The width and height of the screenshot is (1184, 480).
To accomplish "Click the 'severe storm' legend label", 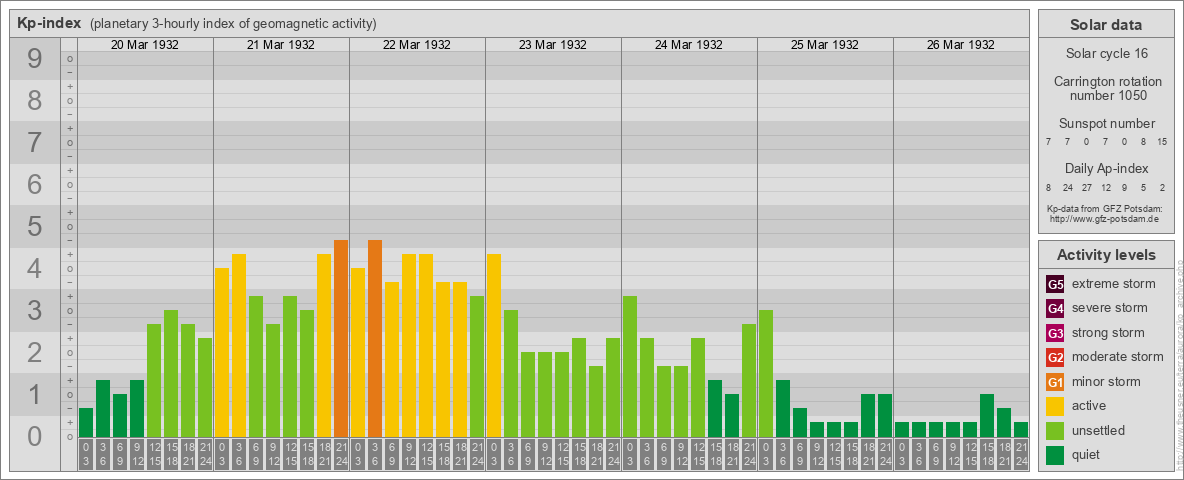I will point(1110,308).
